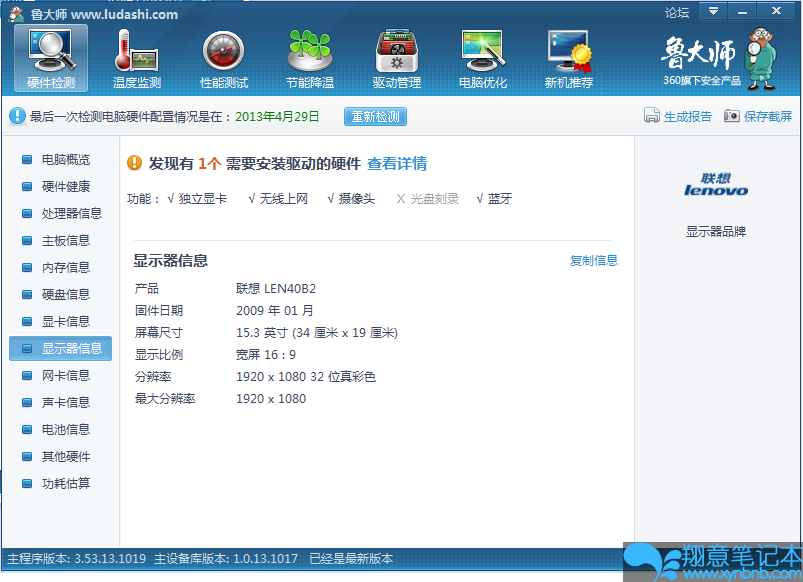Click the 蓝牙 feature label

tap(499, 199)
